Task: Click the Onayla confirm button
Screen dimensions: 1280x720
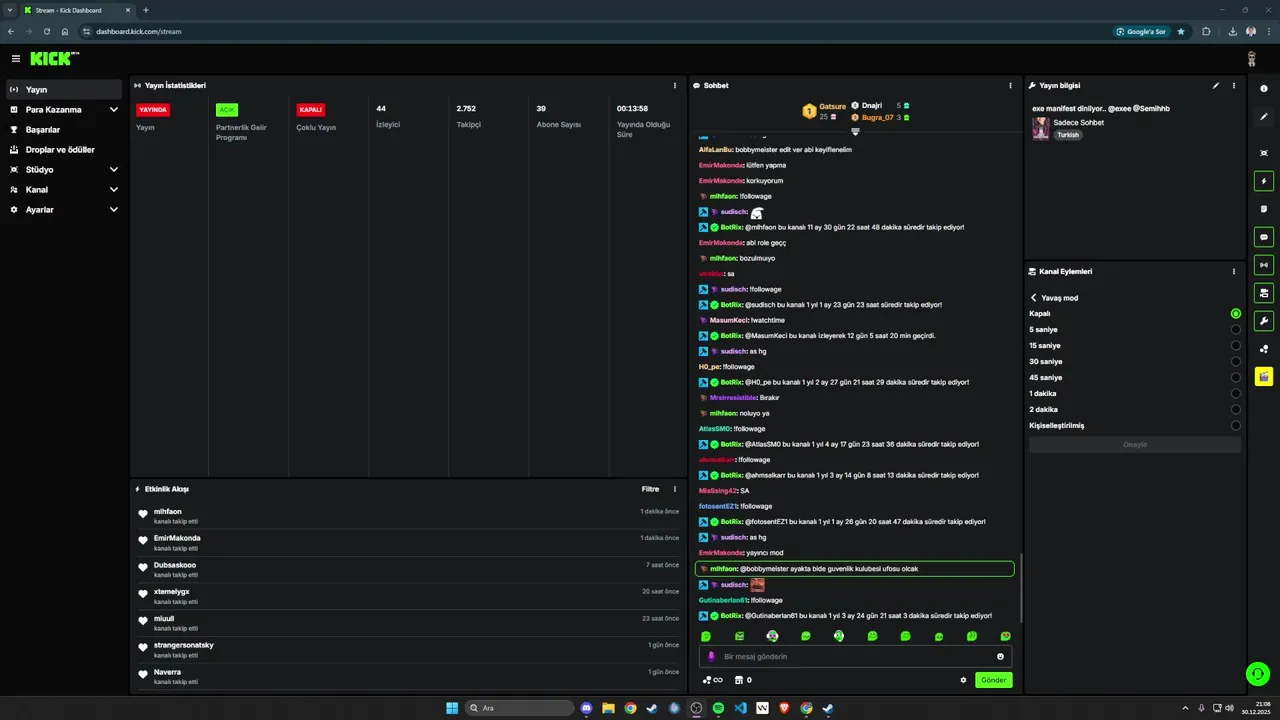Action: (x=1135, y=445)
